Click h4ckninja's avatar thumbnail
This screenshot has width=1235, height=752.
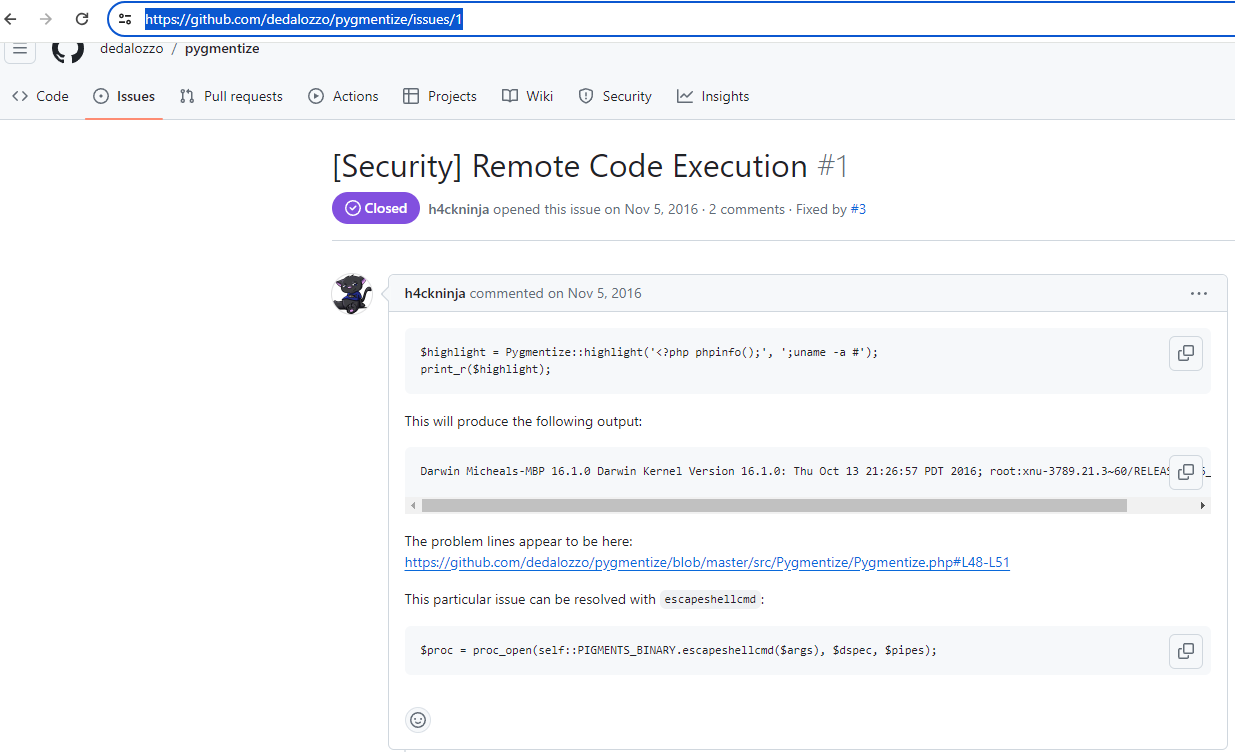pos(351,294)
